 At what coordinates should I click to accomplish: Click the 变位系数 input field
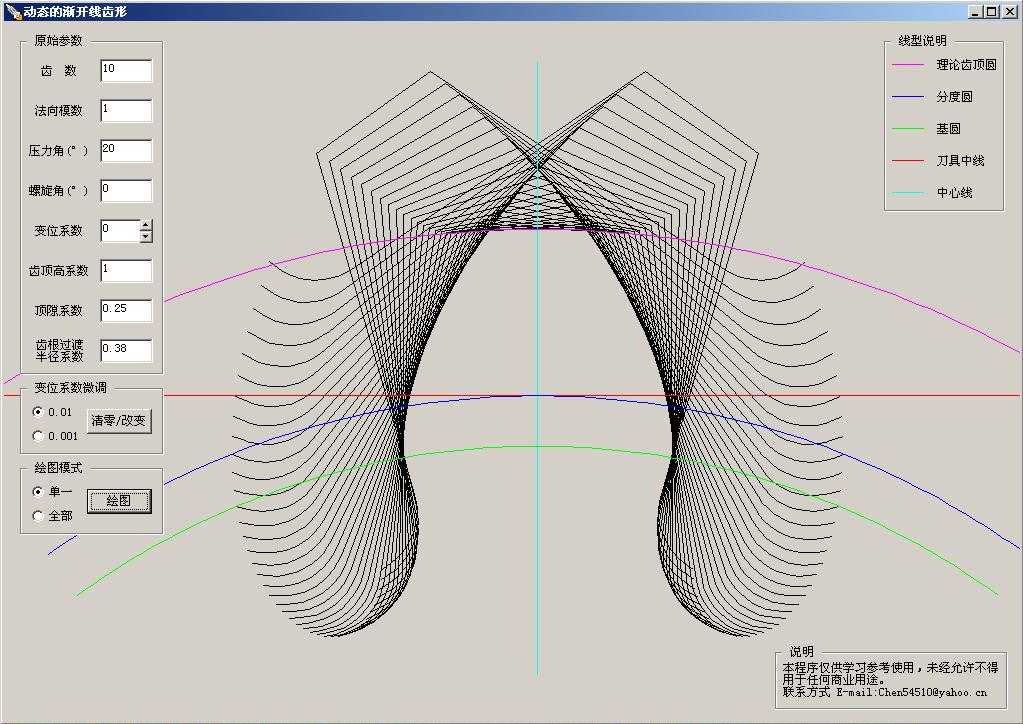point(120,230)
